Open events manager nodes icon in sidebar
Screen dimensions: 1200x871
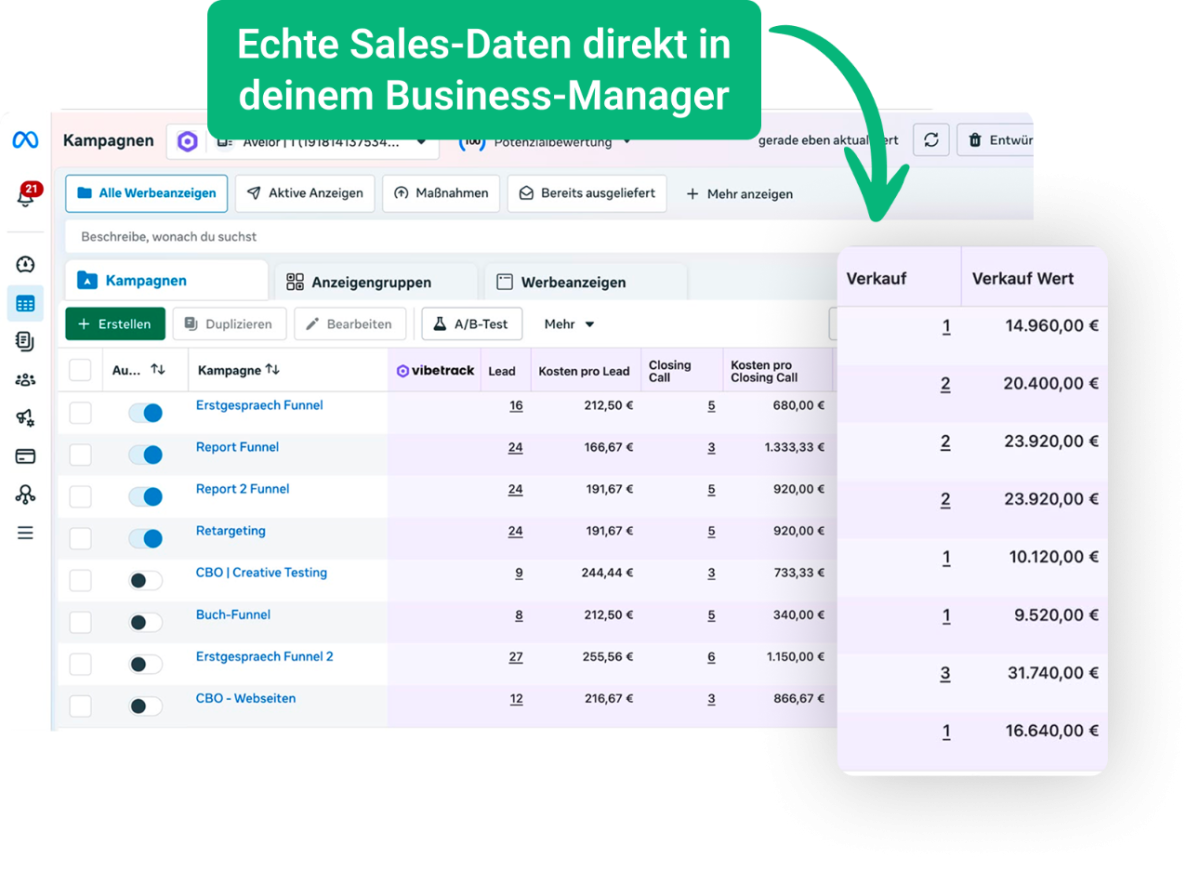25,495
